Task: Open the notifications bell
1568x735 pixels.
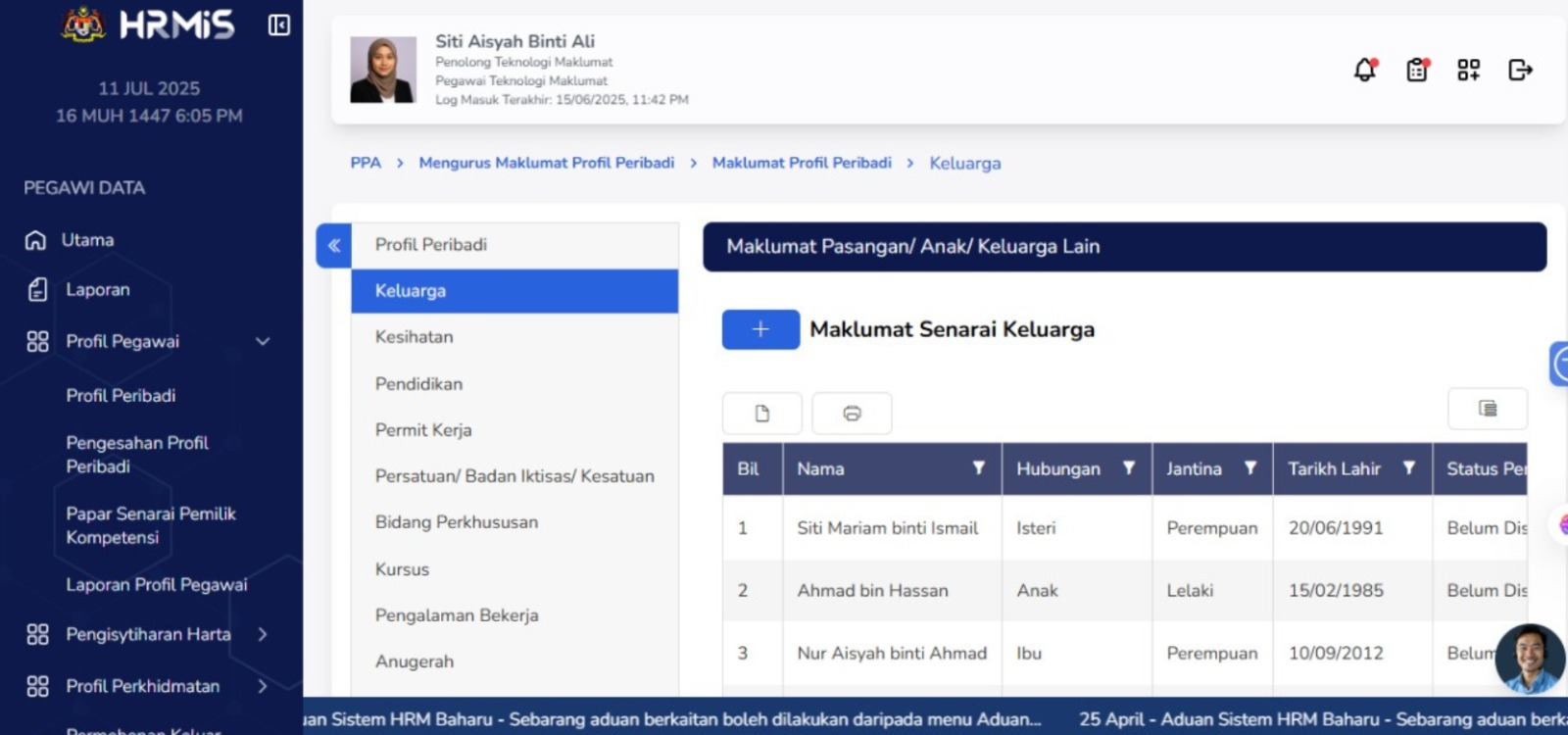Action: (1365, 70)
